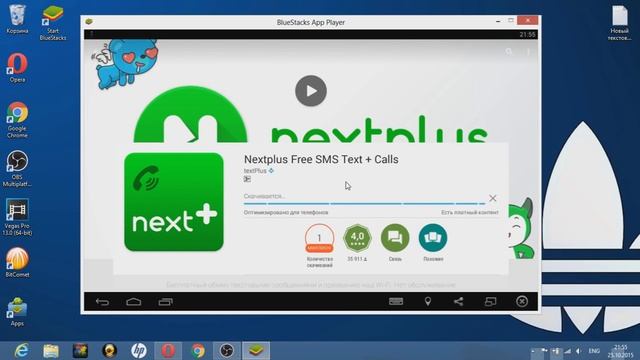Cancel the app download with X
This screenshot has width=640, height=360.
tap(493, 198)
